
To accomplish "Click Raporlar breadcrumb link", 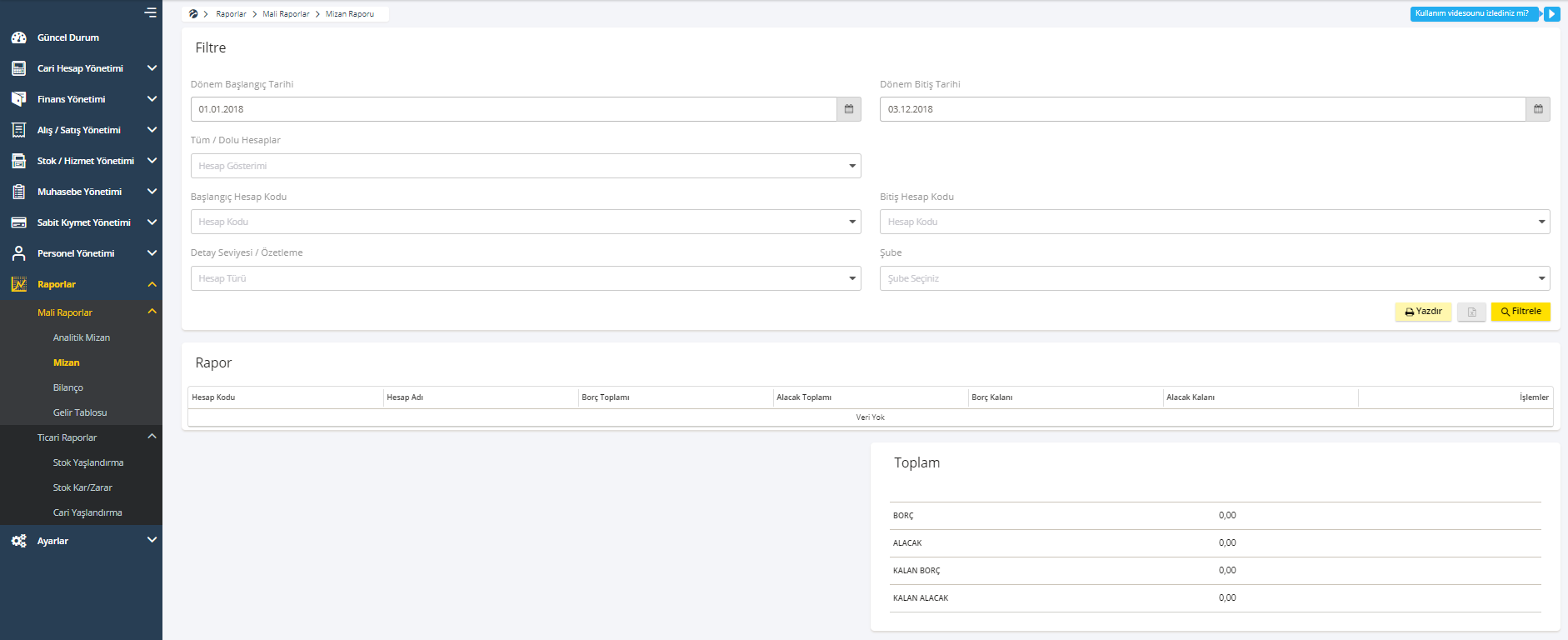I will 231,14.
